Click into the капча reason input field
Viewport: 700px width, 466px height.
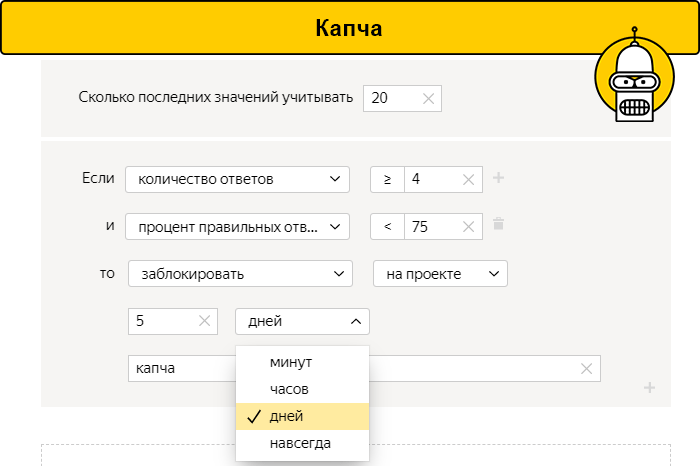(x=180, y=368)
